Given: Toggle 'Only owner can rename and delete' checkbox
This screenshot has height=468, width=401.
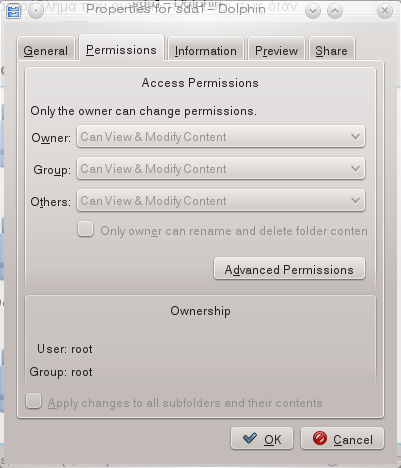Looking at the screenshot, I should pos(86,229).
